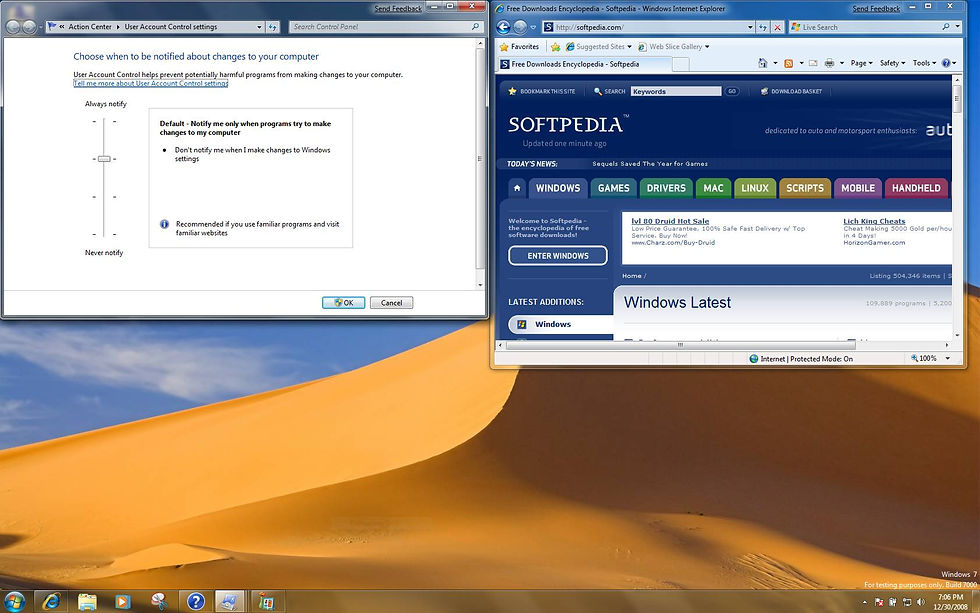Click the orange RSS feeds icon
The image size is (980, 613).
788,63
